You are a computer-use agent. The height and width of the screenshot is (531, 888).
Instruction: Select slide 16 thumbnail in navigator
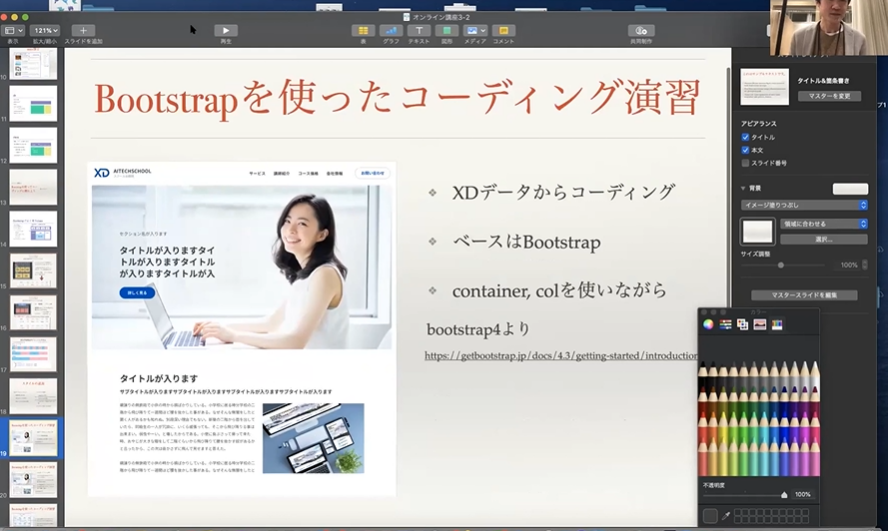click(x=33, y=313)
